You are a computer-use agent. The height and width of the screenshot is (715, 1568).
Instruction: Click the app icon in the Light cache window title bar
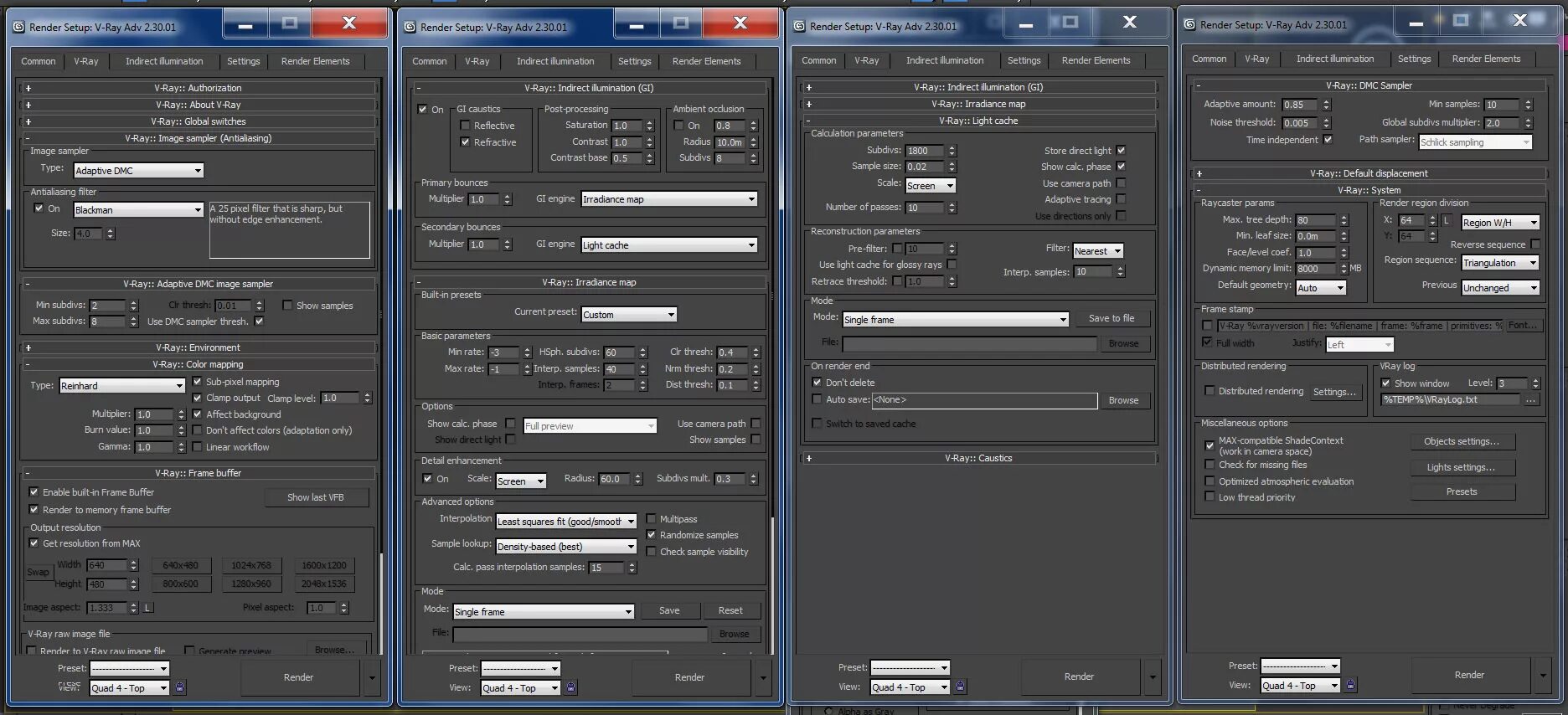pyautogui.click(x=799, y=27)
